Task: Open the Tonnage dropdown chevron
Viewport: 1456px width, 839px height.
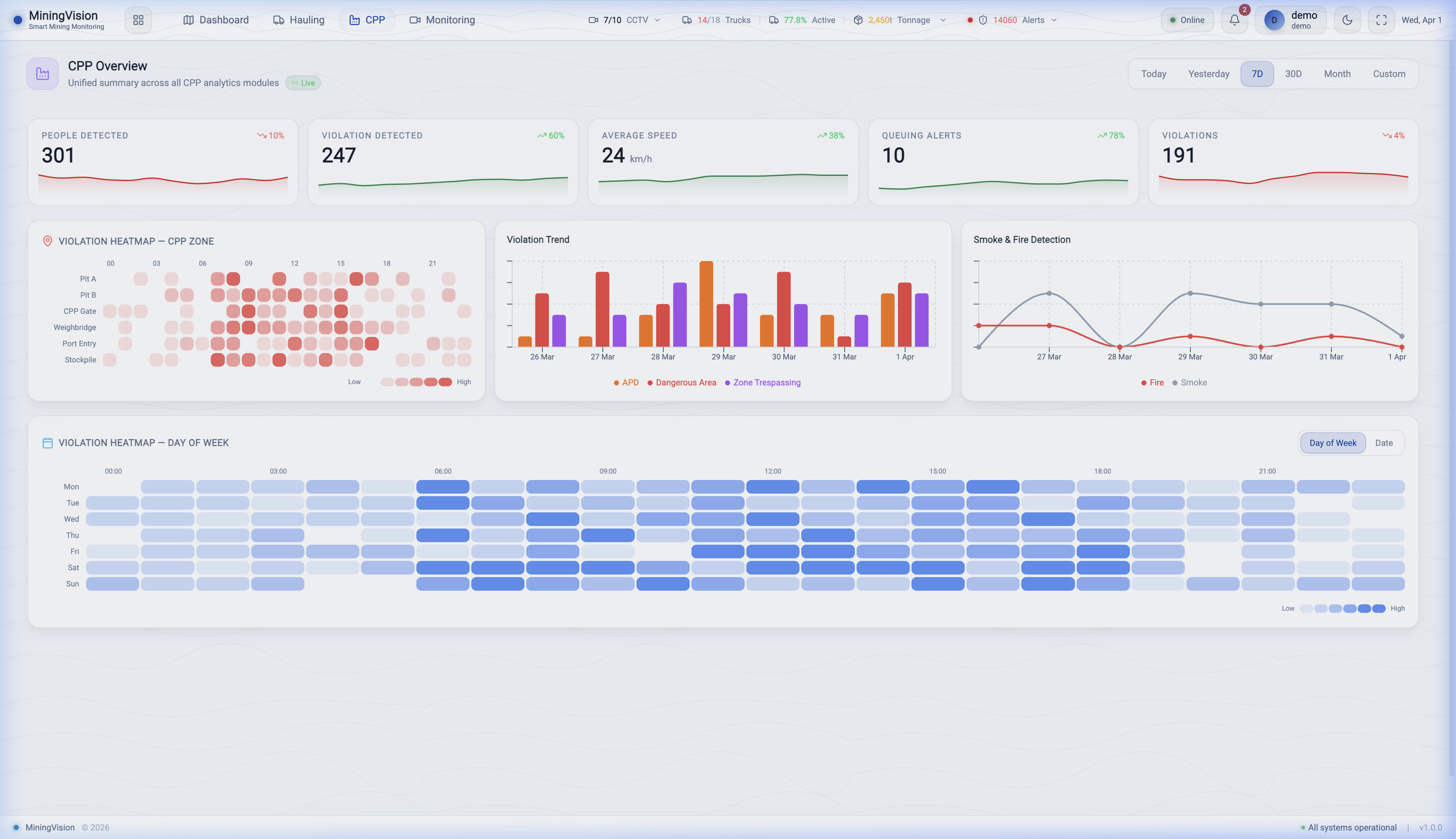Action: point(943,20)
